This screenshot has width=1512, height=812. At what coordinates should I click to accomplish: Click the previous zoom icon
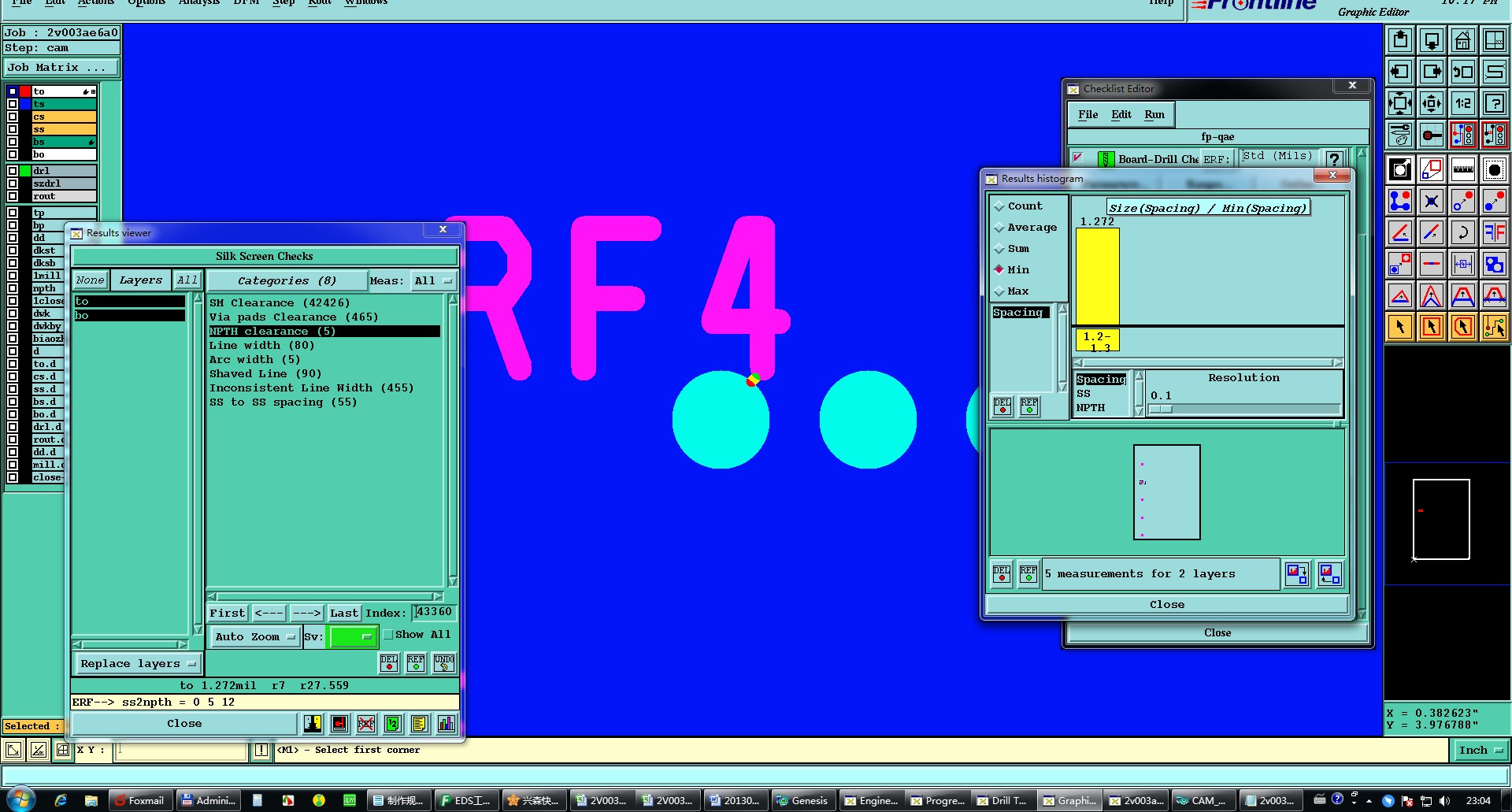coord(1462,72)
